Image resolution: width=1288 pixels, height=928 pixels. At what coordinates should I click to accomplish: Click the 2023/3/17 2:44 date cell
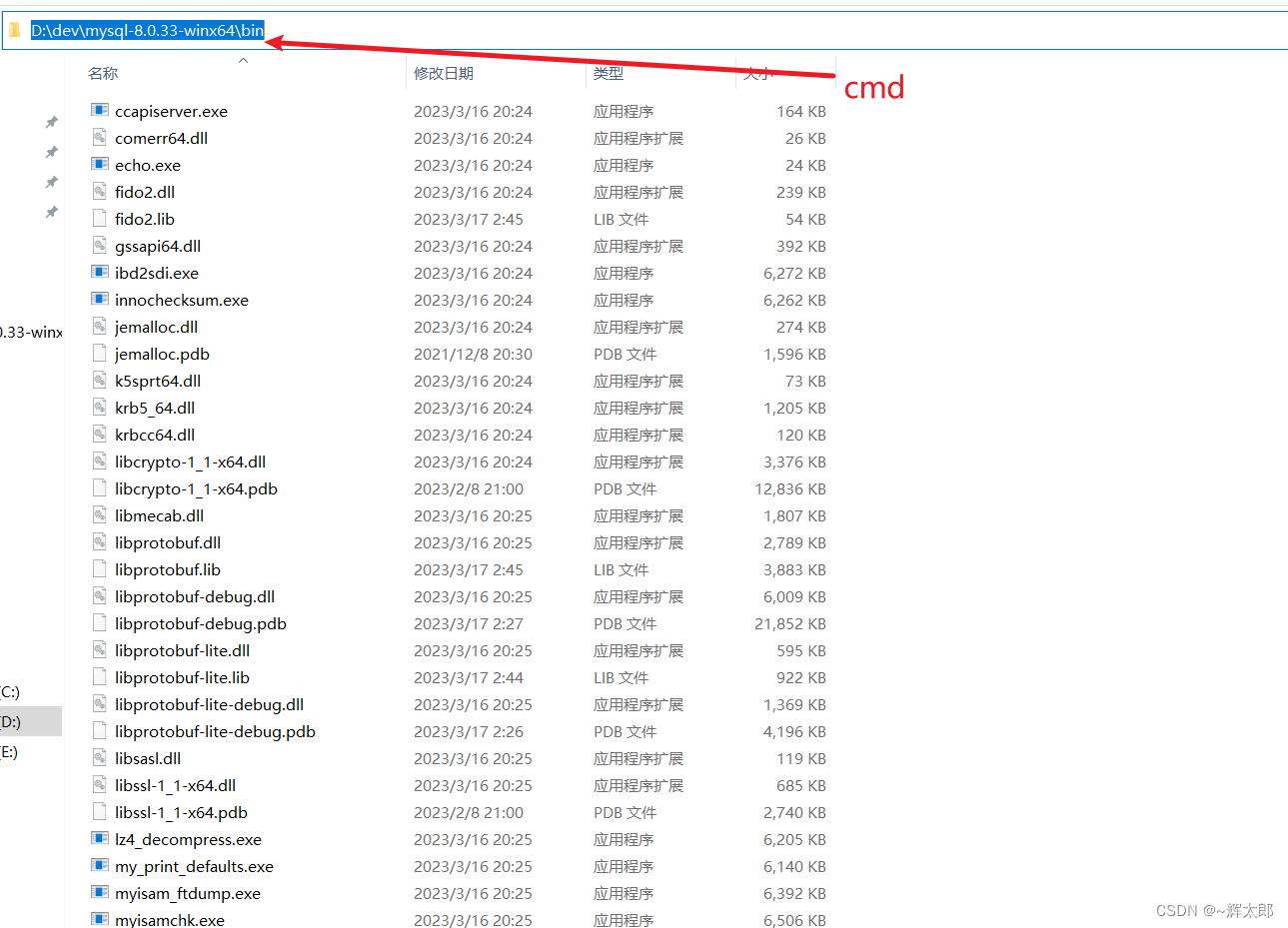(x=469, y=677)
